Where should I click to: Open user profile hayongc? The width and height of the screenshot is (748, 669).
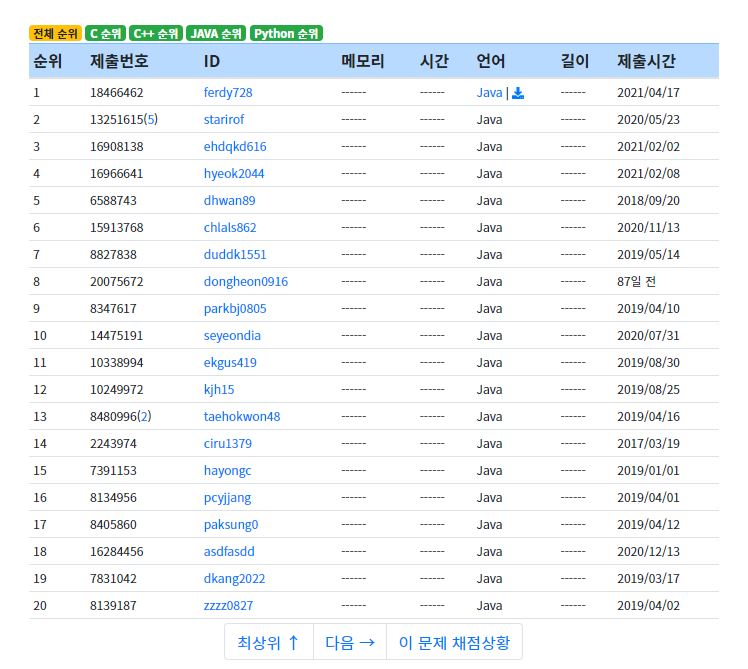tap(227, 470)
